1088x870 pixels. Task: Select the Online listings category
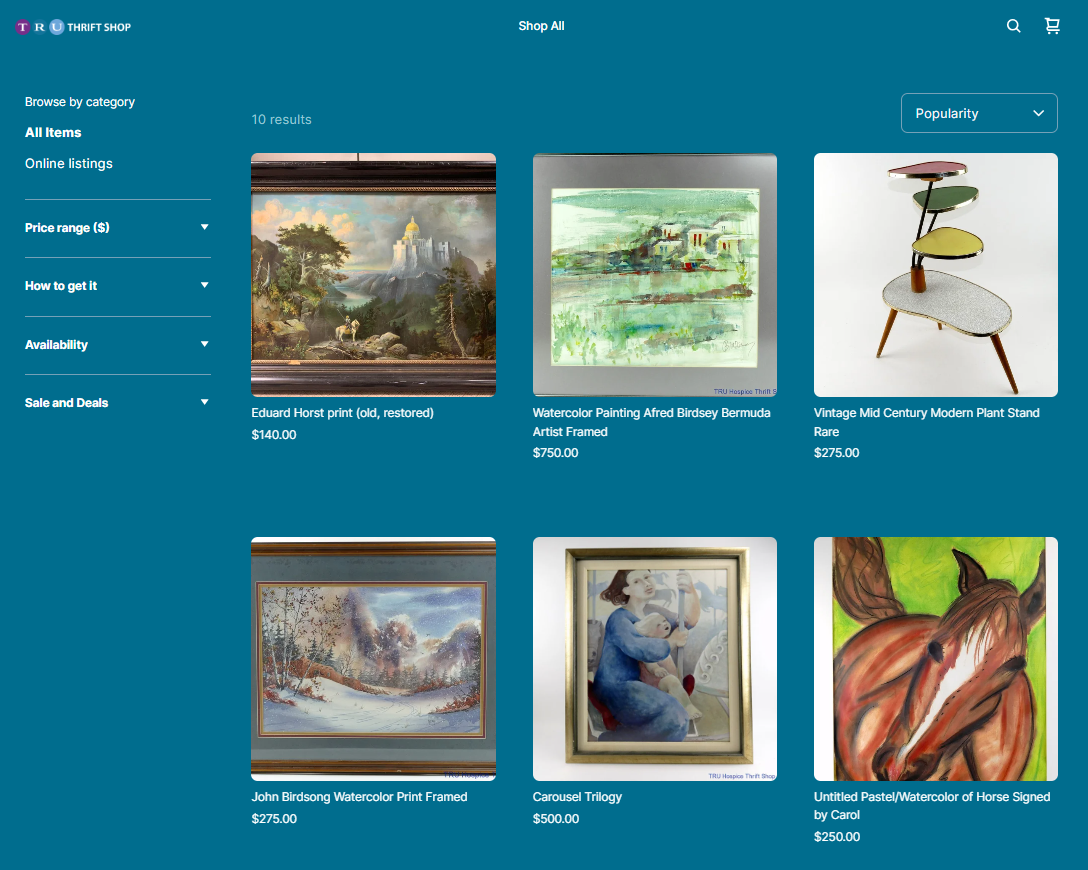(69, 164)
